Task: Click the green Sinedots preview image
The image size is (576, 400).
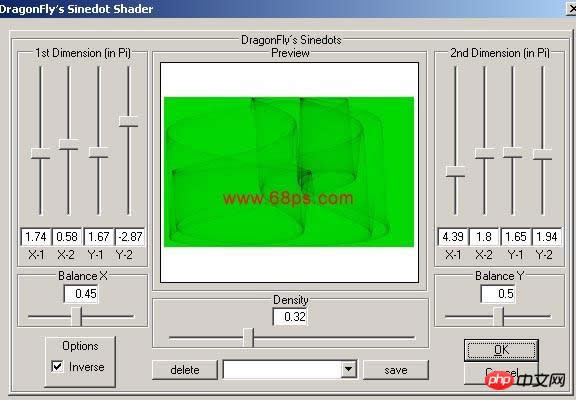Action: pyautogui.click(x=289, y=172)
